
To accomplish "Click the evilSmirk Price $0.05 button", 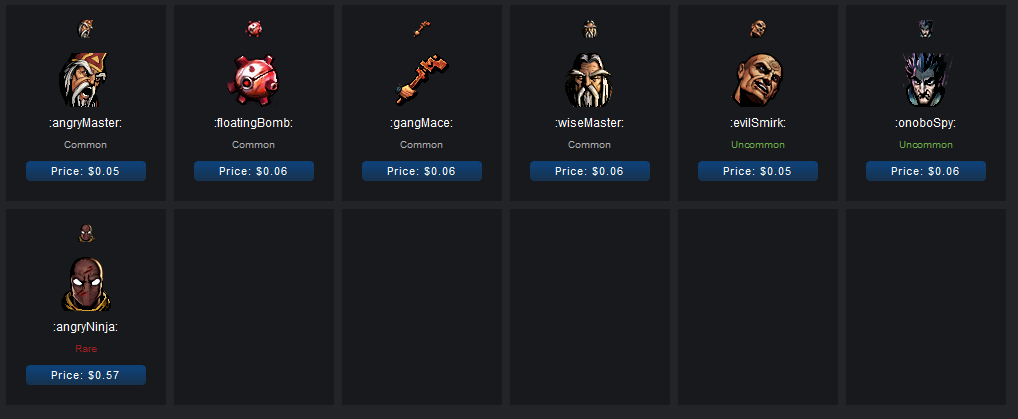I will (758, 171).
